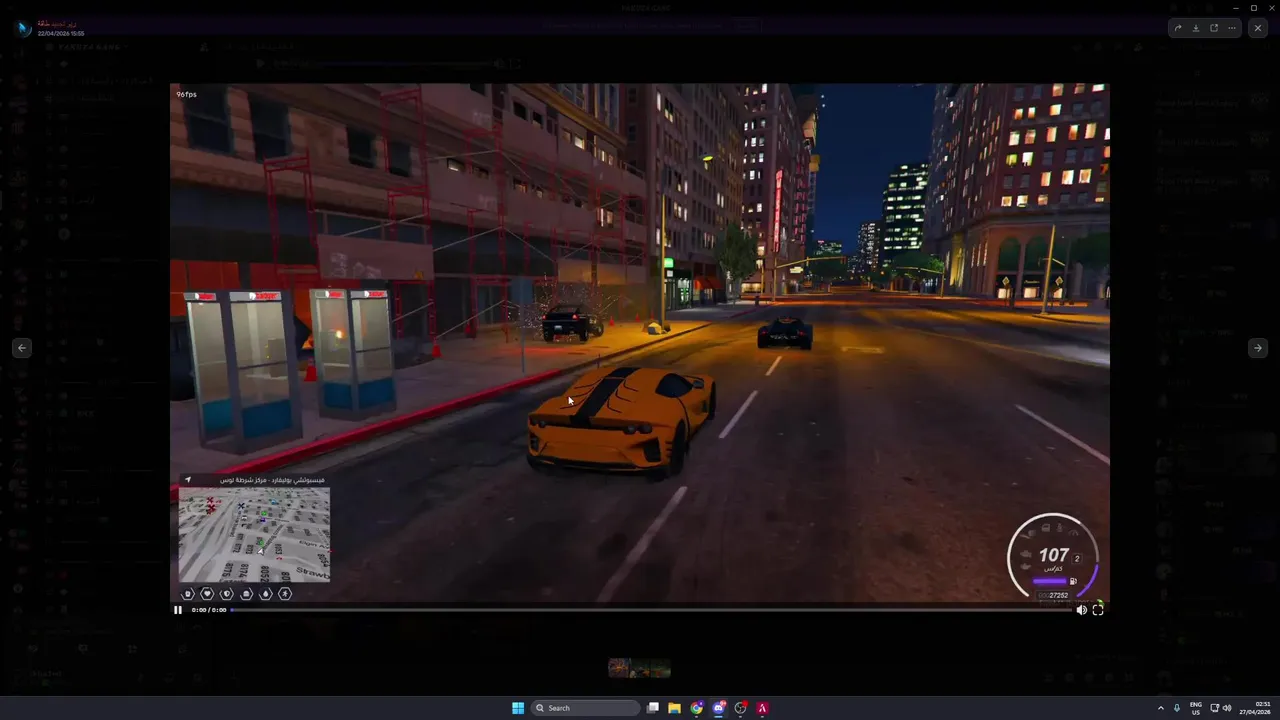Enter fullscreen video mode
Image resolution: width=1280 pixels, height=720 pixels.
point(1098,610)
